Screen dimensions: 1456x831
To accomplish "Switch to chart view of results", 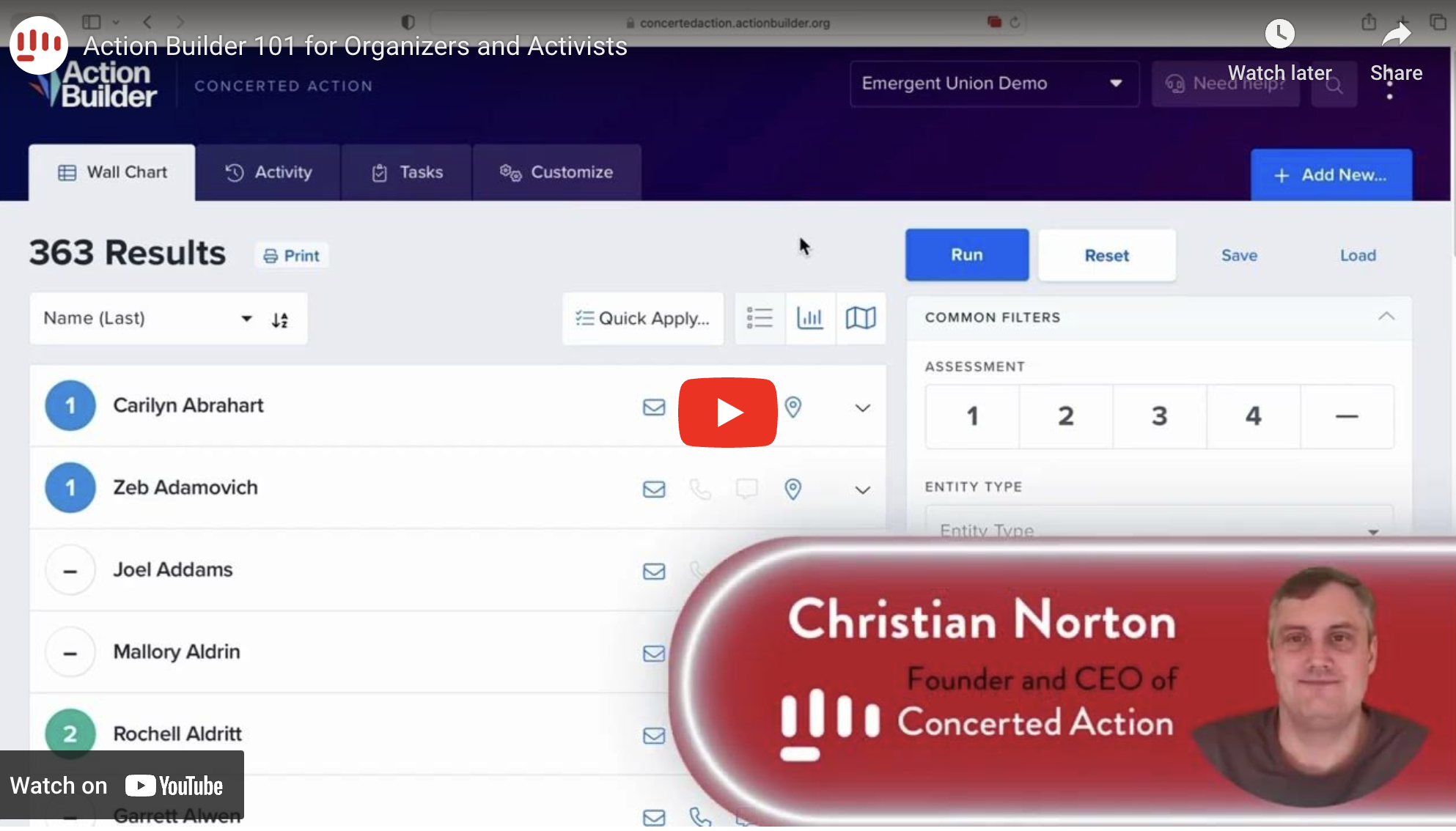I will tap(810, 318).
